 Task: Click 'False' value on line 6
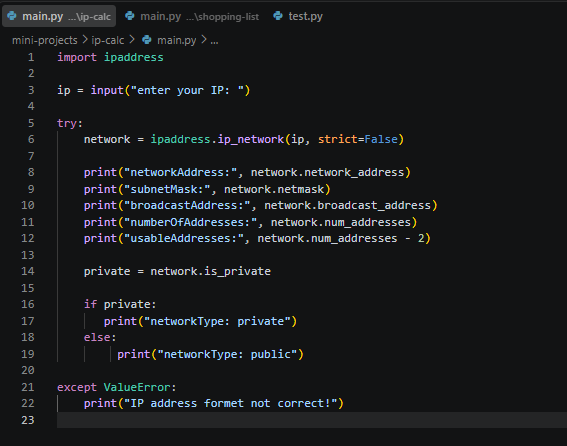[381, 139]
